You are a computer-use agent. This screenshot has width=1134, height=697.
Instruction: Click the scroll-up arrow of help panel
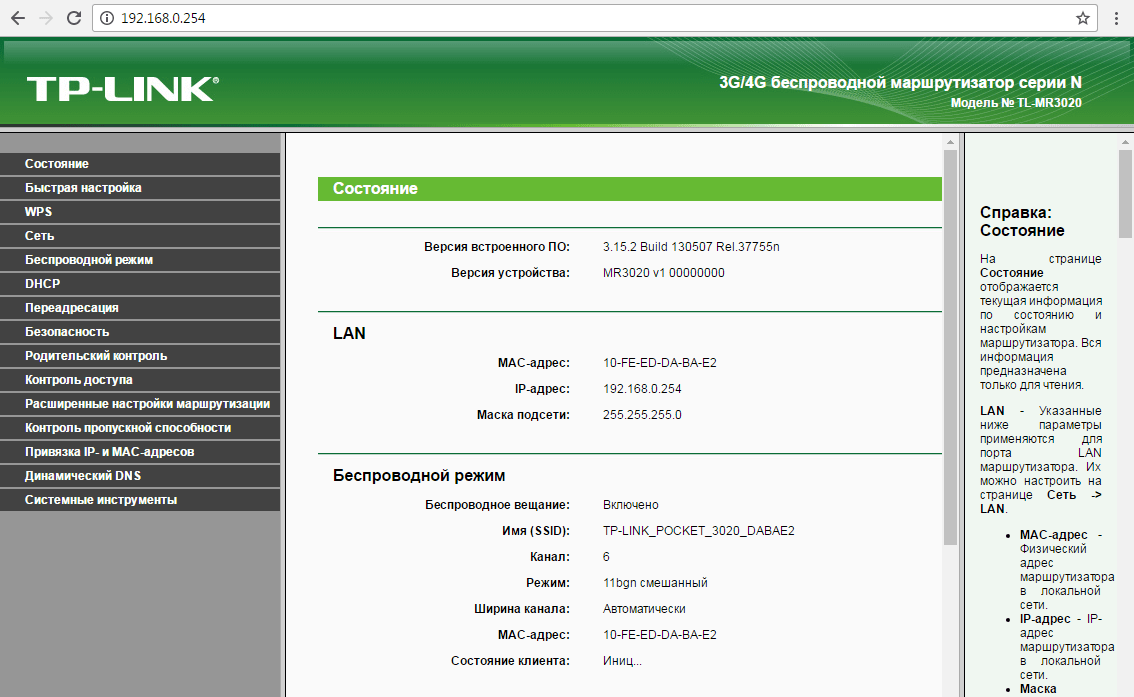(1125, 142)
